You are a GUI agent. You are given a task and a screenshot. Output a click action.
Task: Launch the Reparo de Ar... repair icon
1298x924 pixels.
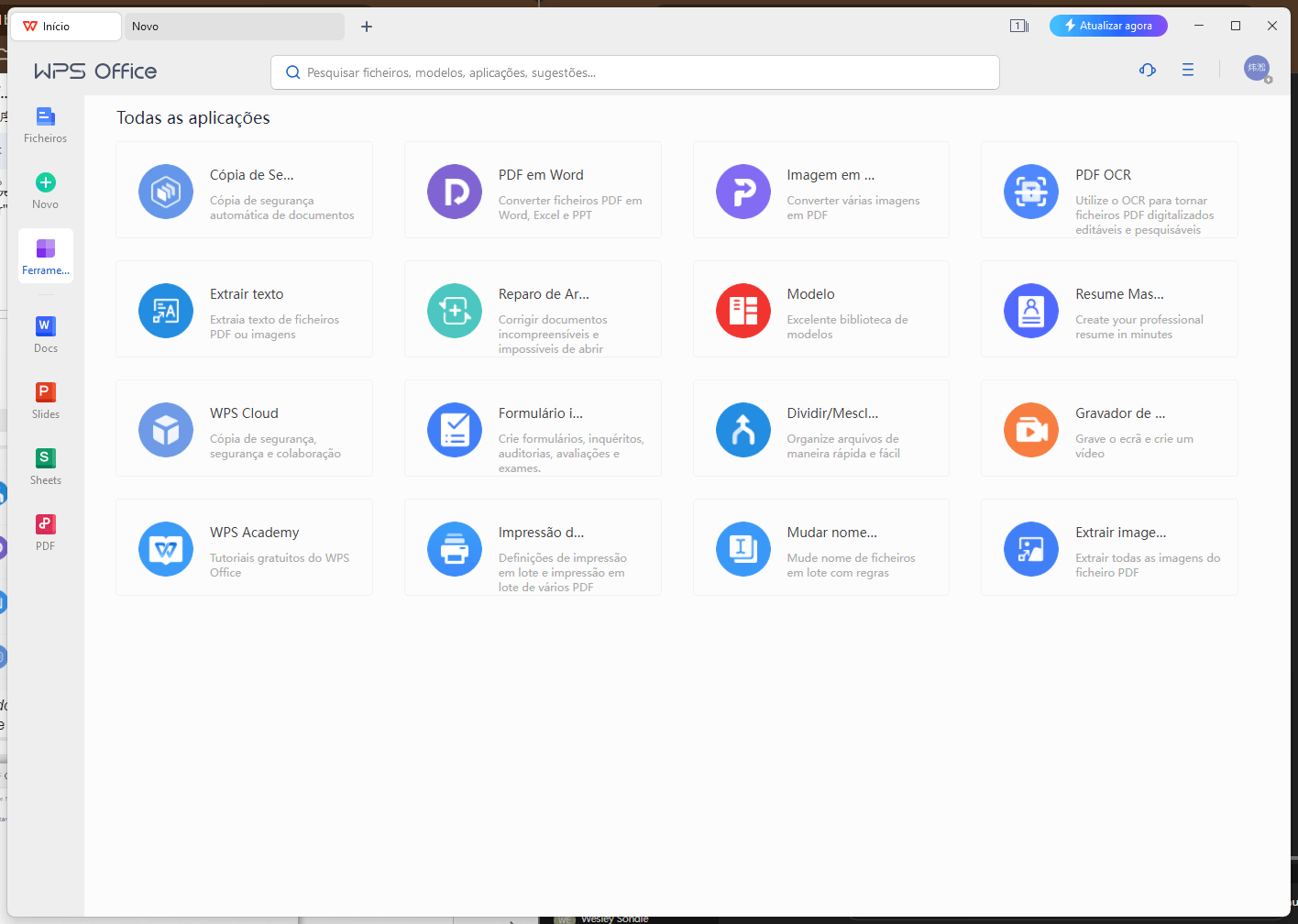pyautogui.click(x=455, y=311)
